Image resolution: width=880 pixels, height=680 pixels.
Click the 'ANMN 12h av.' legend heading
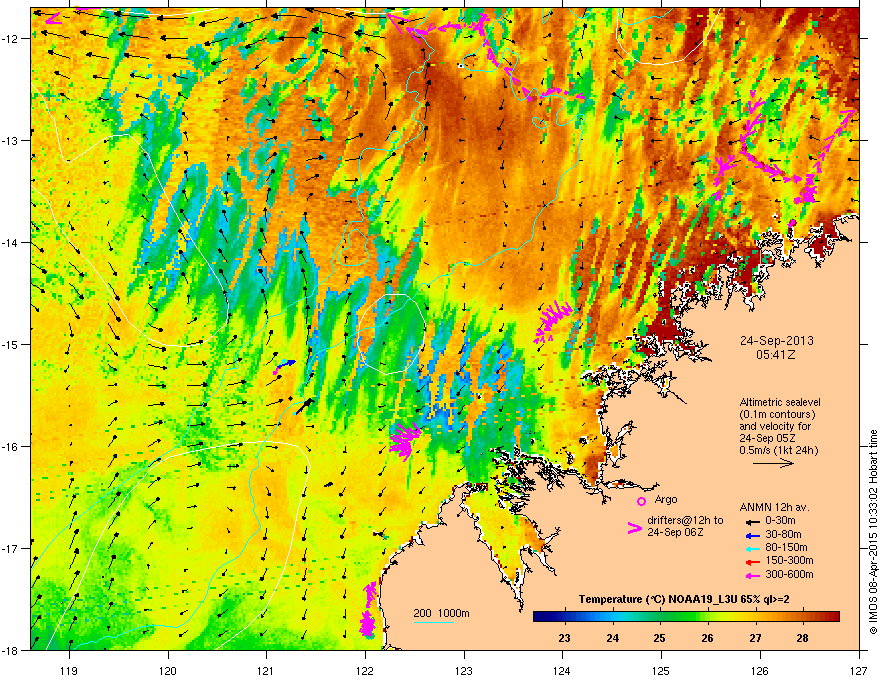(x=774, y=508)
